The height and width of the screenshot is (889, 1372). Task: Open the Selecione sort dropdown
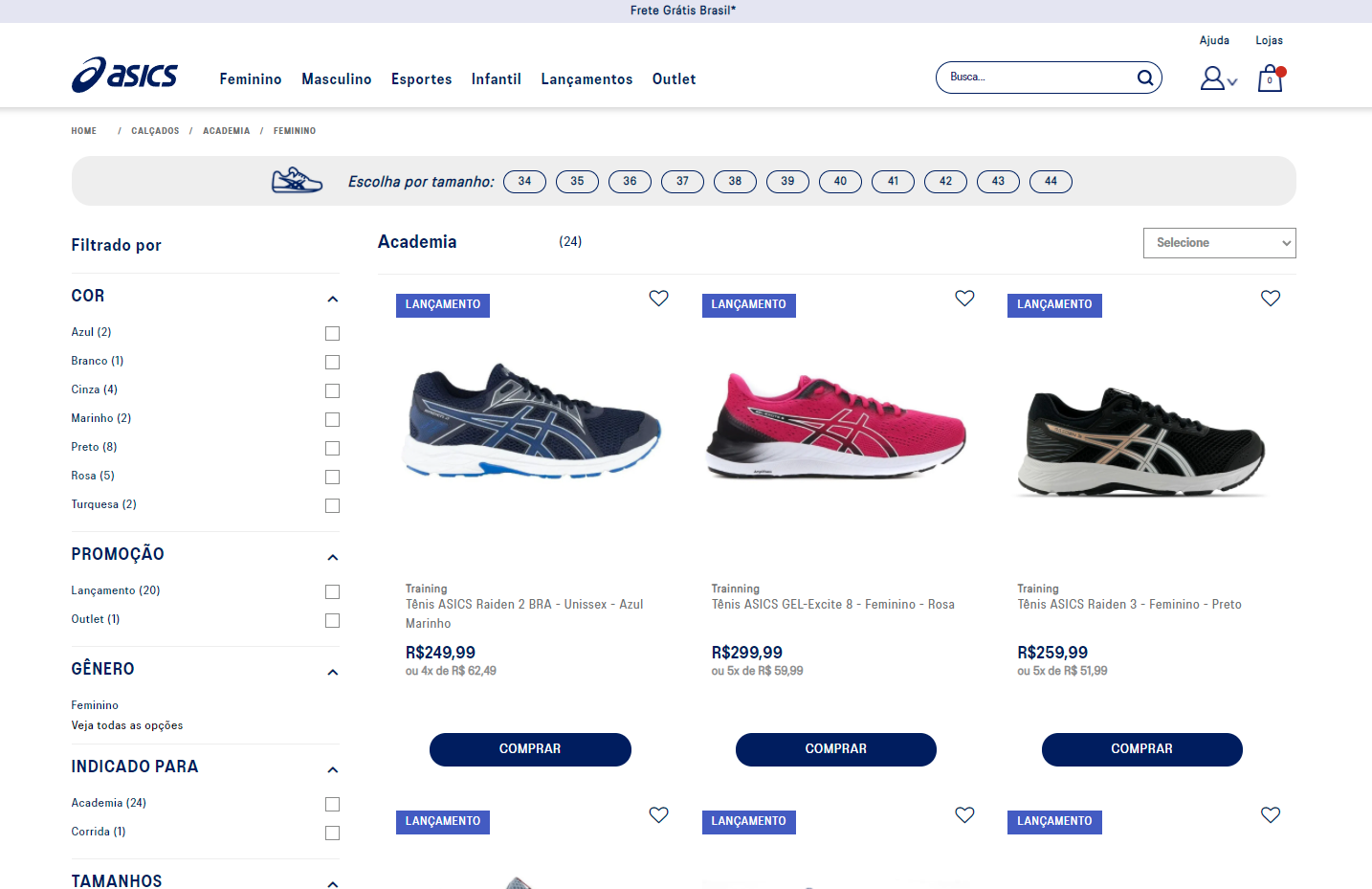1219,243
